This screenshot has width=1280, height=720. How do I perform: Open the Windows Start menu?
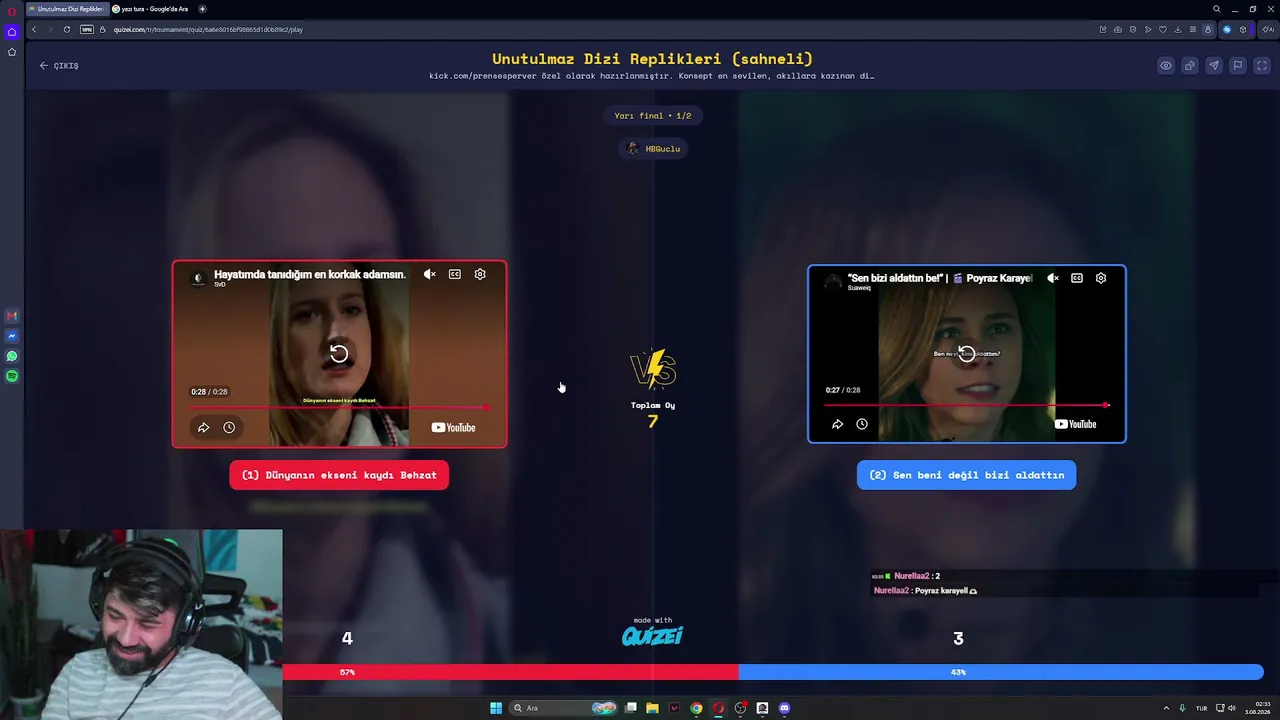[496, 708]
